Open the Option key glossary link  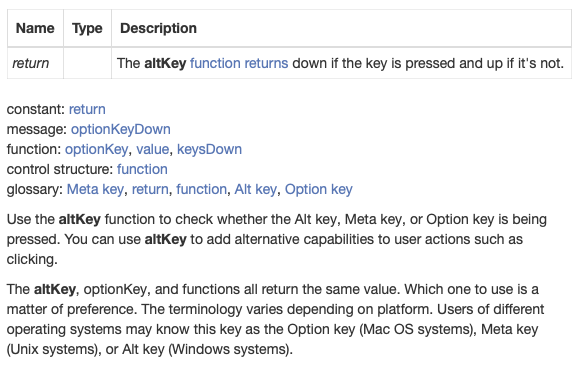coord(319,189)
